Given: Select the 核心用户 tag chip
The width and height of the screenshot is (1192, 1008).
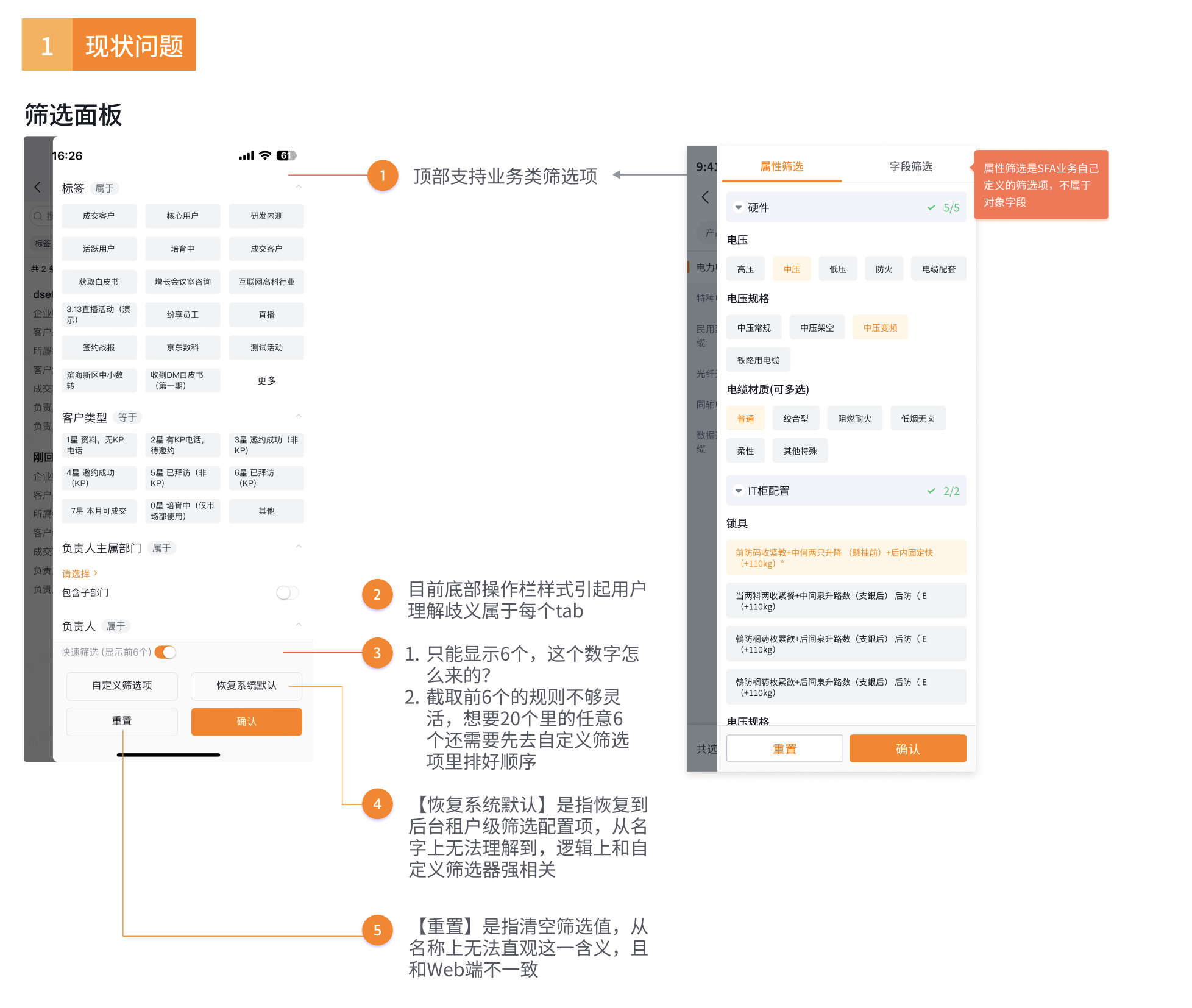Looking at the screenshot, I should (x=182, y=216).
